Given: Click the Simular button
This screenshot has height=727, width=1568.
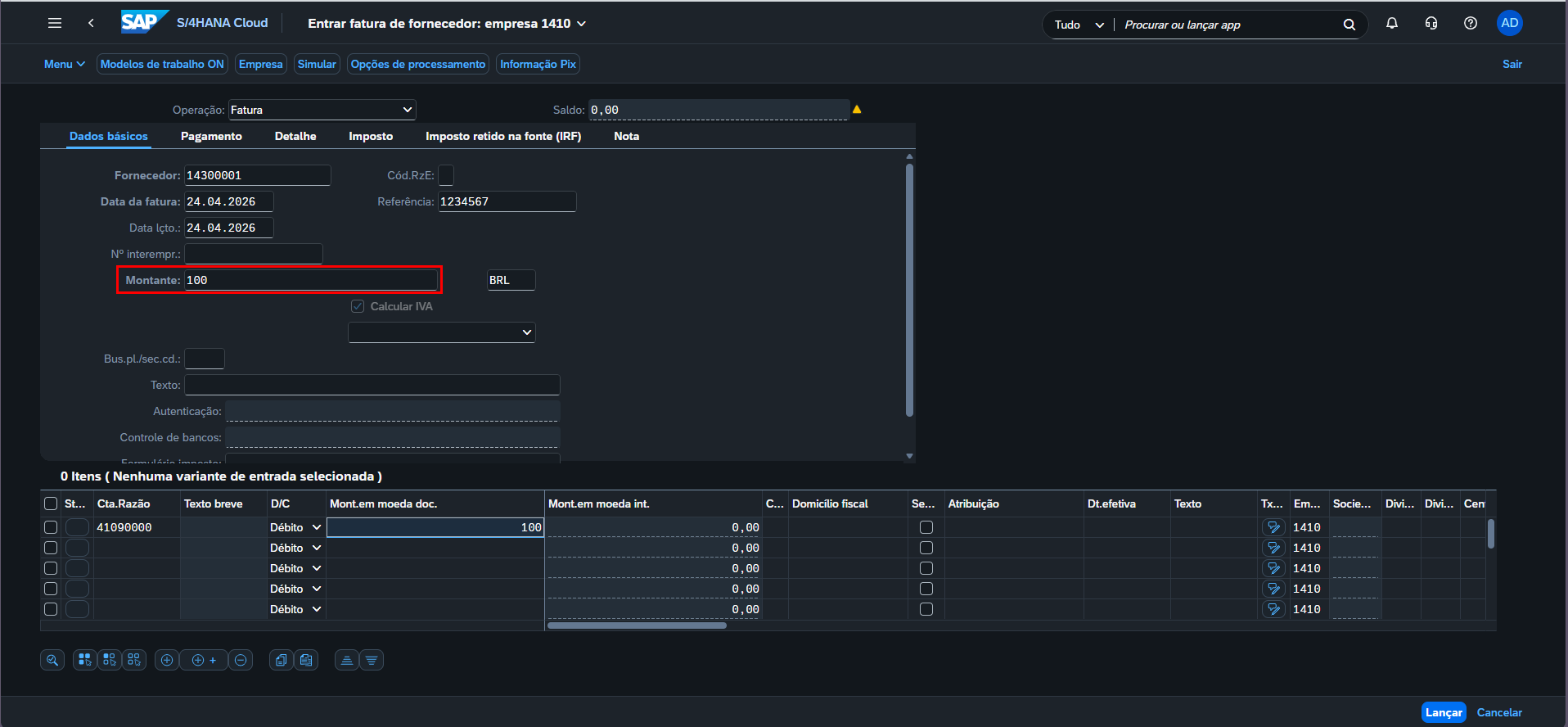Looking at the screenshot, I should (317, 64).
